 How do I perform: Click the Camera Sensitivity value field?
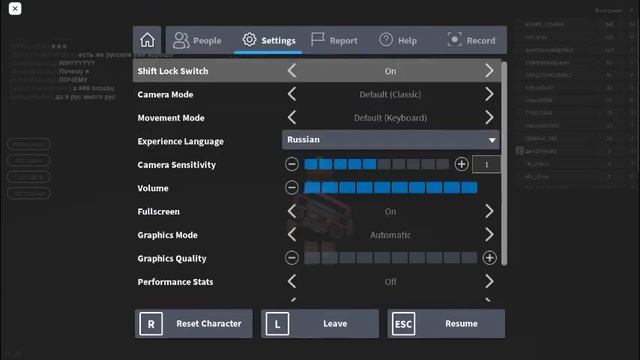click(x=486, y=164)
